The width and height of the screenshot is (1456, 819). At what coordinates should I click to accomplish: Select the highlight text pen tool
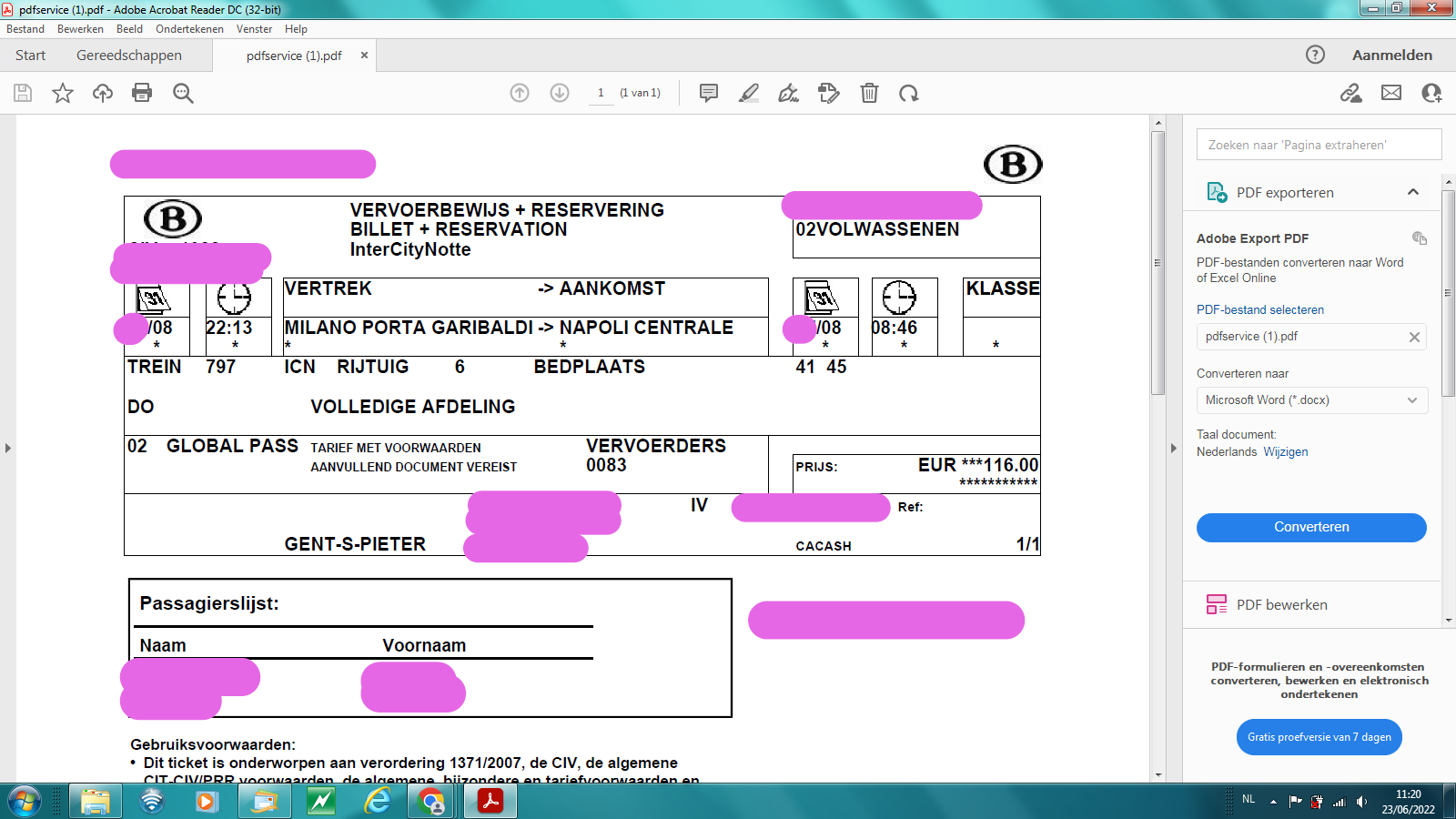tap(749, 93)
